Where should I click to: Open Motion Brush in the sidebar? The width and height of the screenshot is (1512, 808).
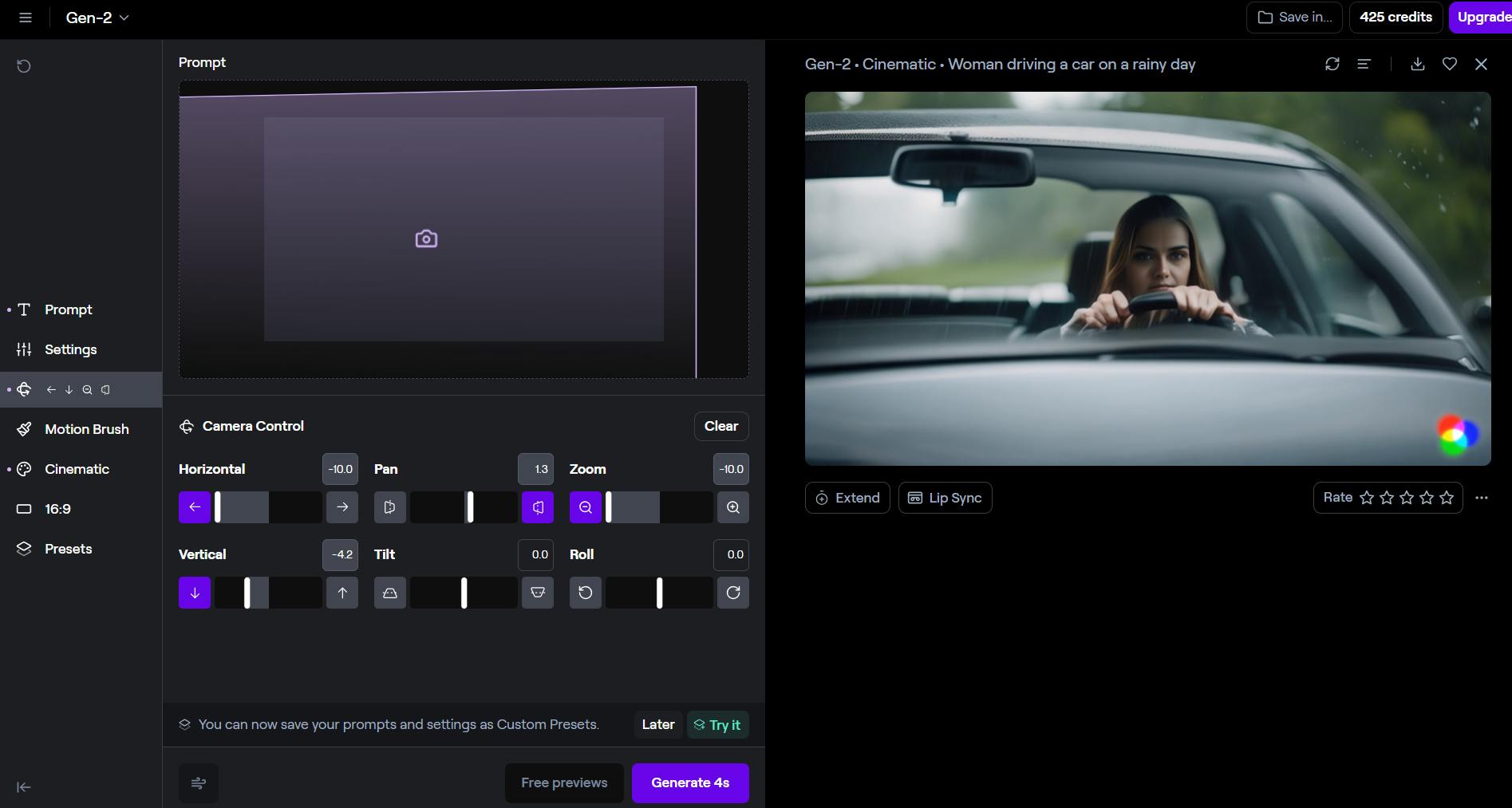(x=86, y=429)
